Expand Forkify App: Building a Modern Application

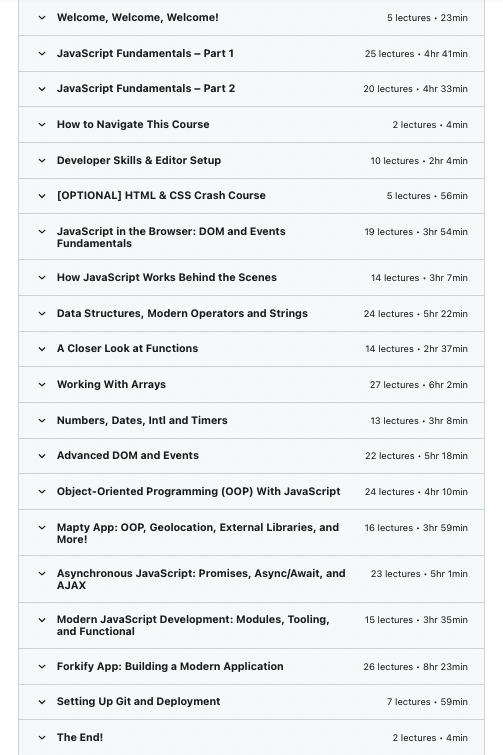170,666
